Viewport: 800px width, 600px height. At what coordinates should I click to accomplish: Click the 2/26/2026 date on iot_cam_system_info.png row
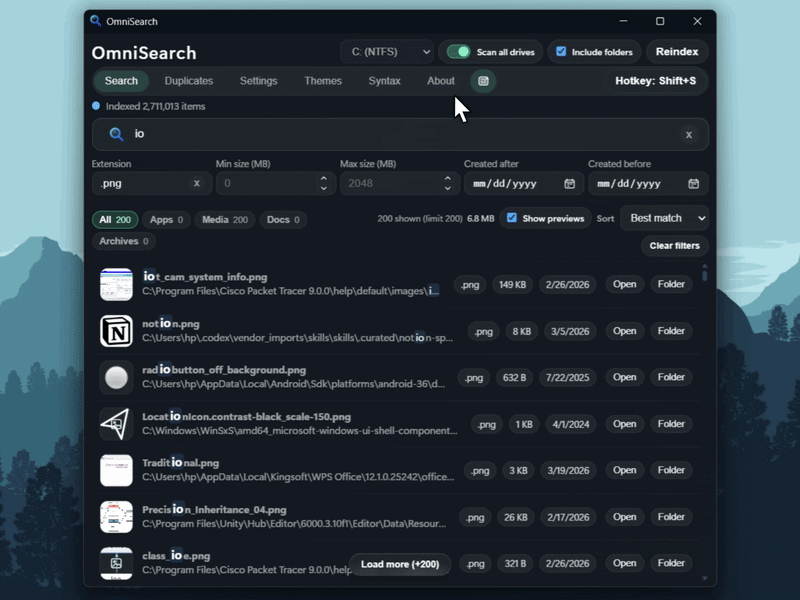567,285
